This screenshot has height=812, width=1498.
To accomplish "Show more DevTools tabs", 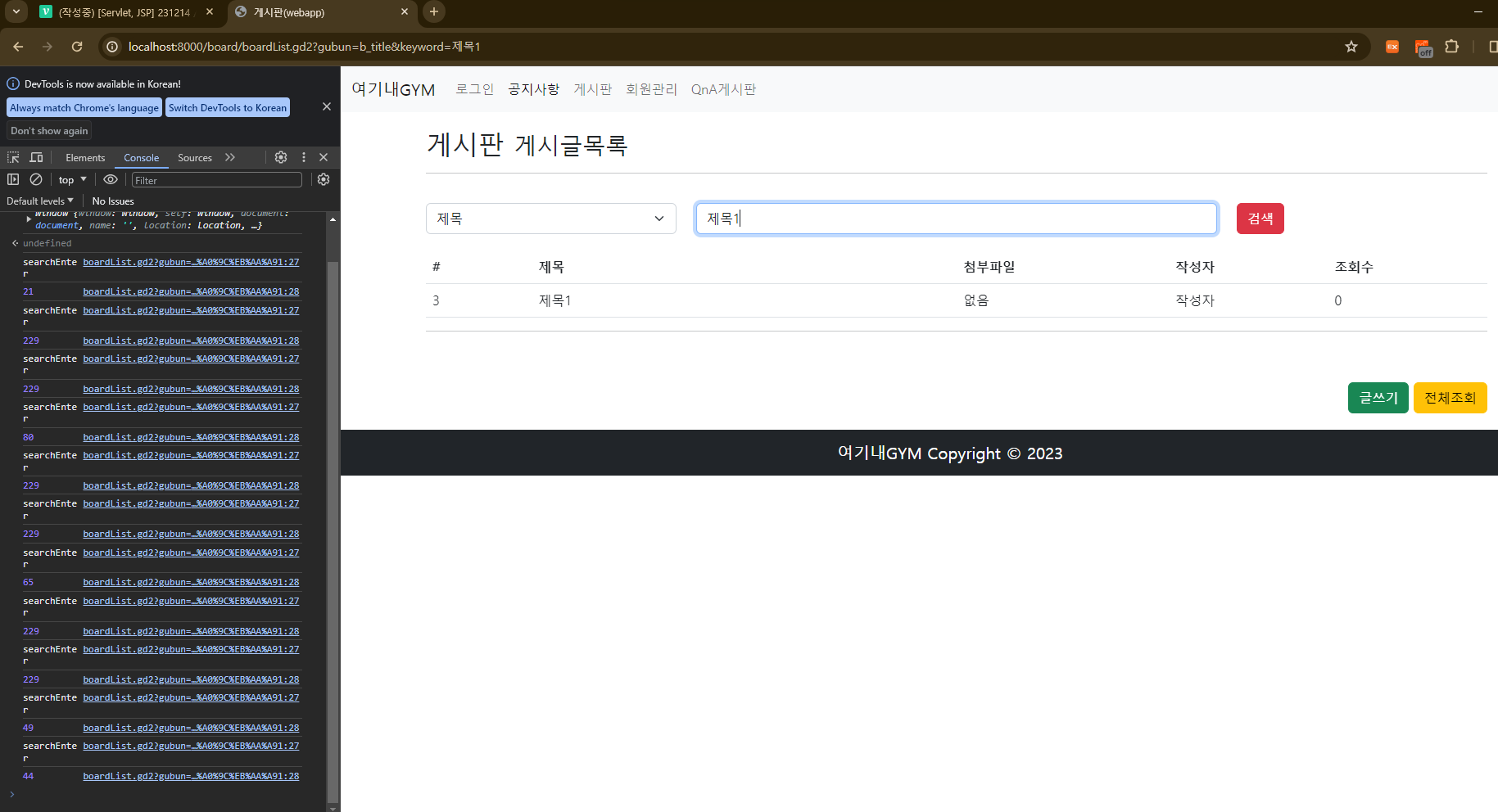I will point(230,157).
